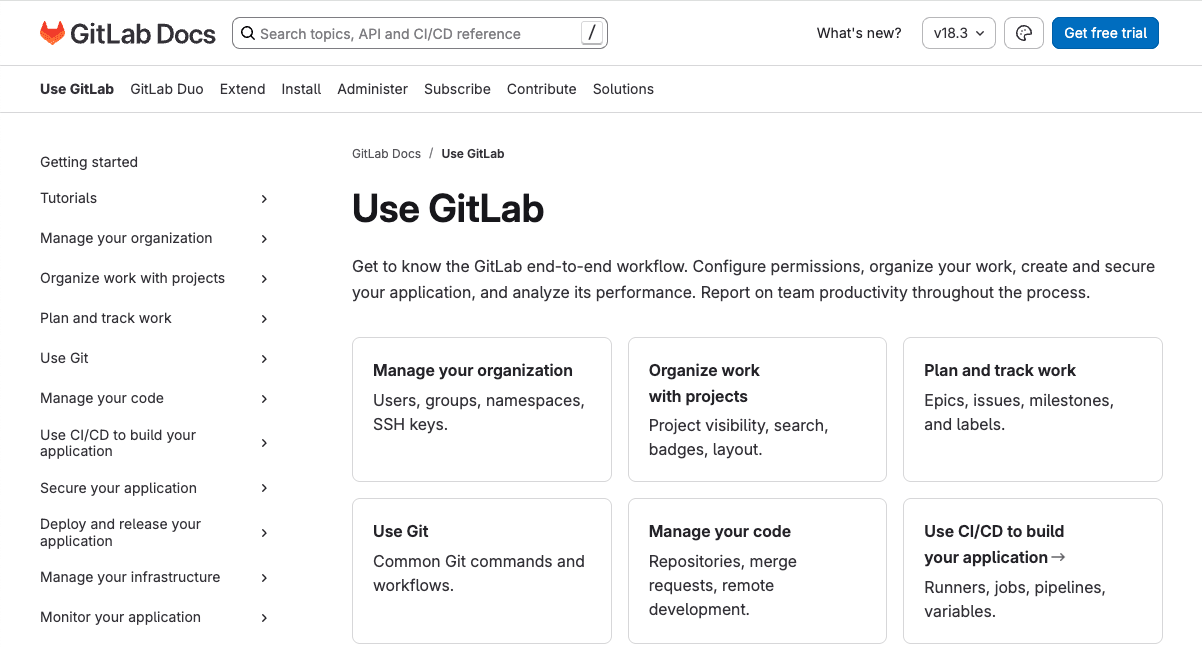Expand Deploy and release your application chevron

[264, 533]
